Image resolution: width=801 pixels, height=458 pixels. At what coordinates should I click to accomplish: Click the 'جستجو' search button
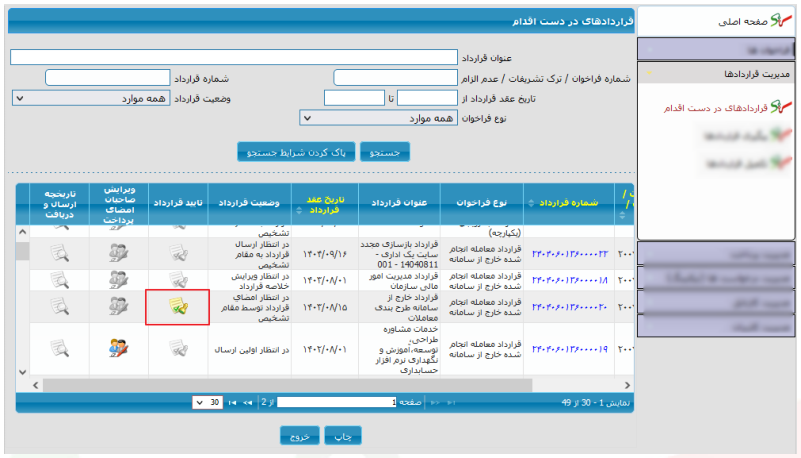point(385,152)
